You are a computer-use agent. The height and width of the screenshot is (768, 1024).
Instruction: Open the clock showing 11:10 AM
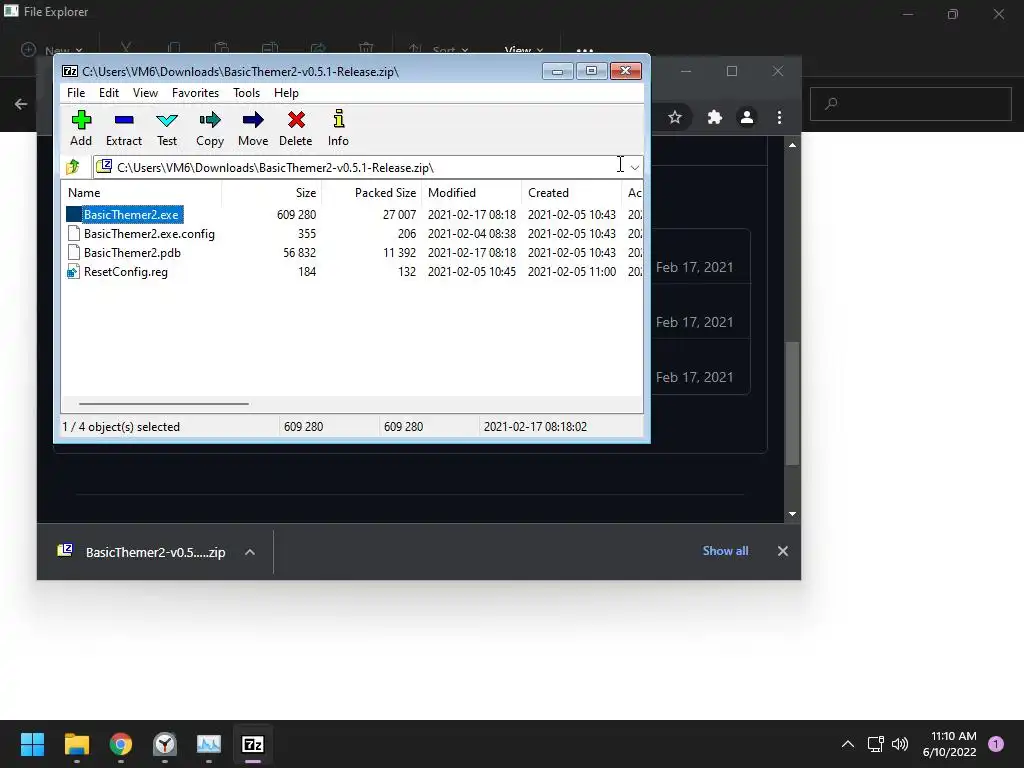(950, 744)
